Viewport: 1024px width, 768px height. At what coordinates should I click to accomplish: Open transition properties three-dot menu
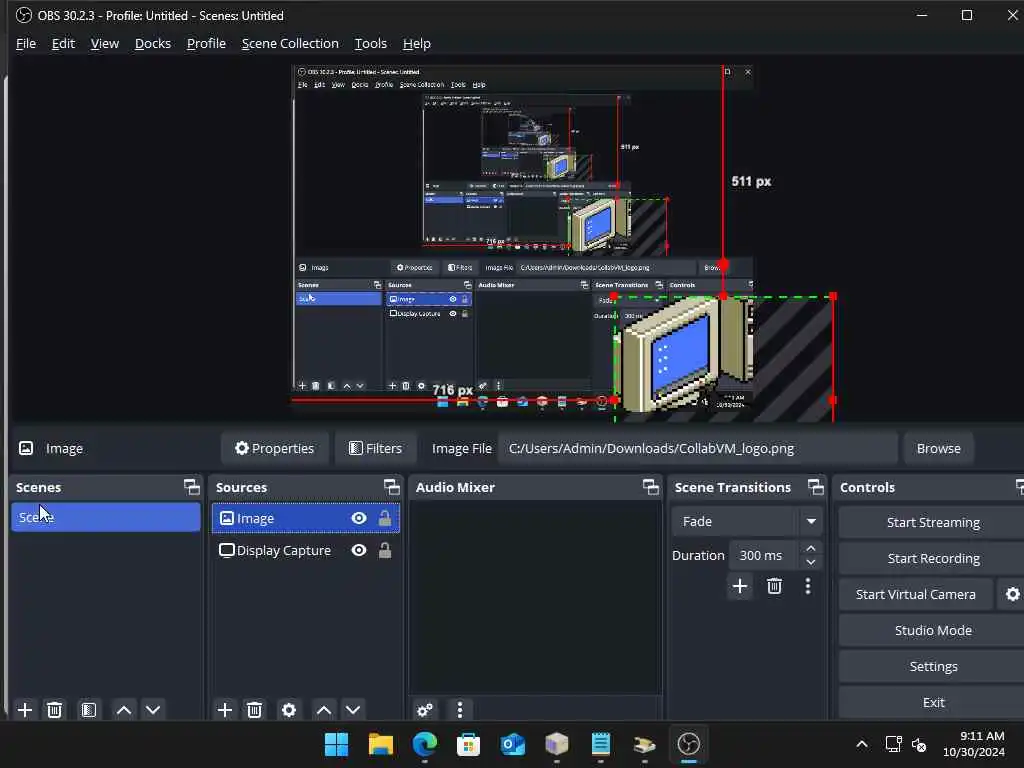click(808, 586)
